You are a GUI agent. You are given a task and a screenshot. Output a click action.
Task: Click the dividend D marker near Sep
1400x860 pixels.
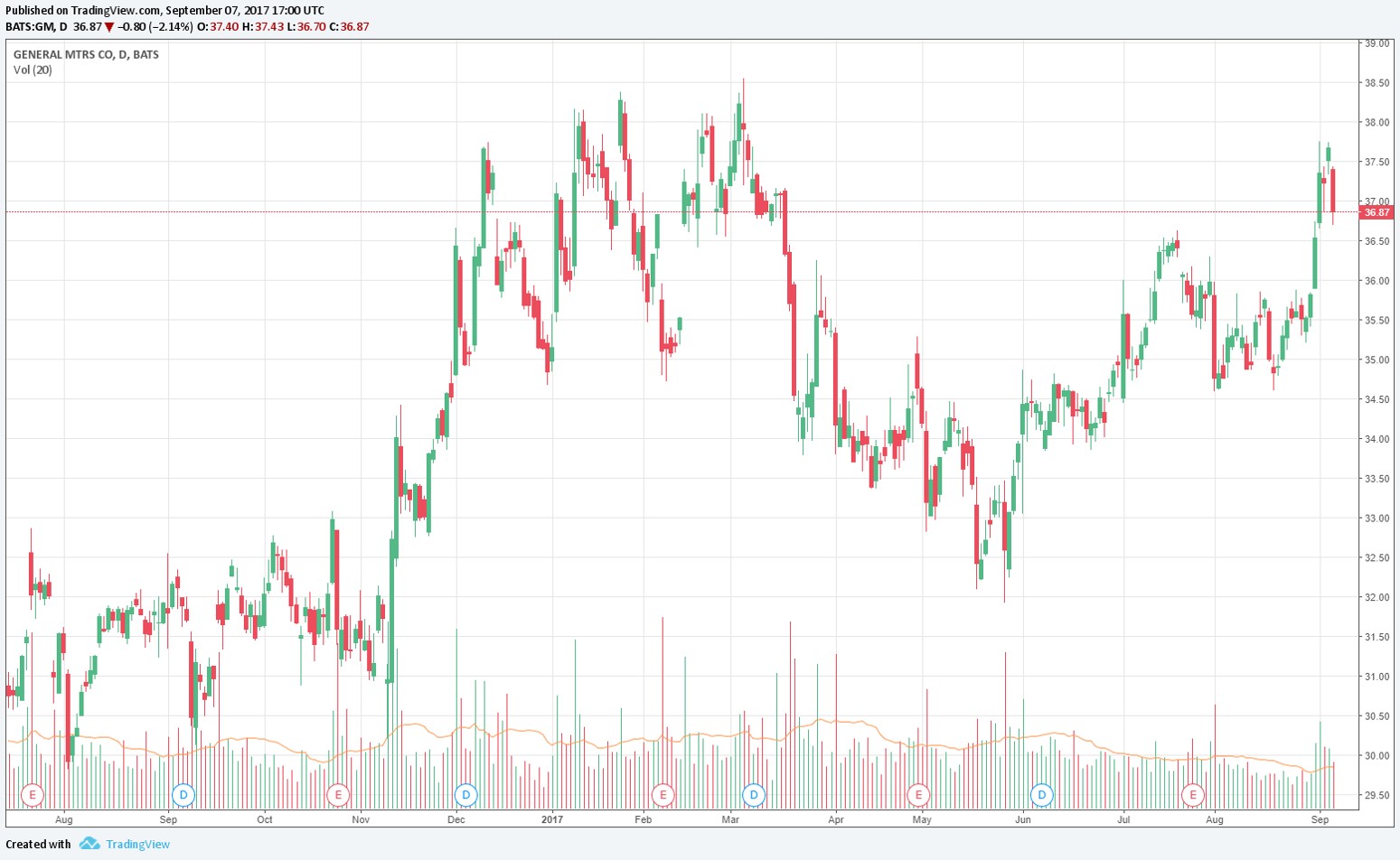coord(183,795)
